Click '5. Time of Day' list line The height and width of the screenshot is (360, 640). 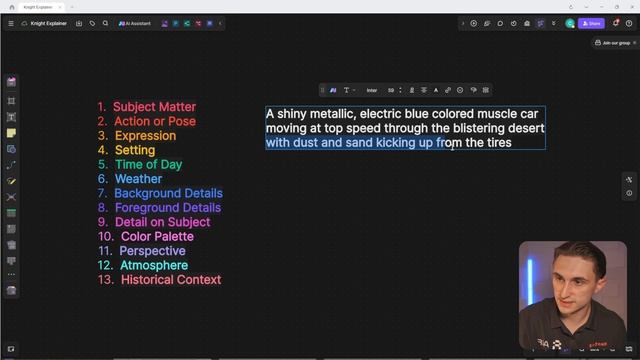[x=140, y=164]
